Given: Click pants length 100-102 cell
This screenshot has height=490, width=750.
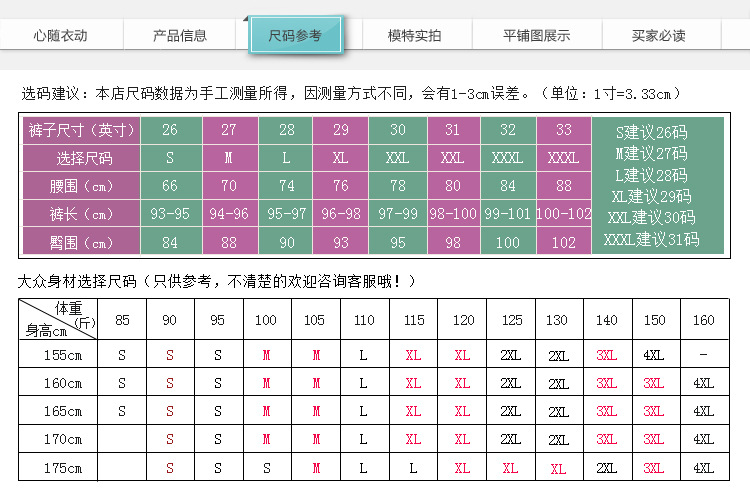Looking at the screenshot, I should point(564,214).
